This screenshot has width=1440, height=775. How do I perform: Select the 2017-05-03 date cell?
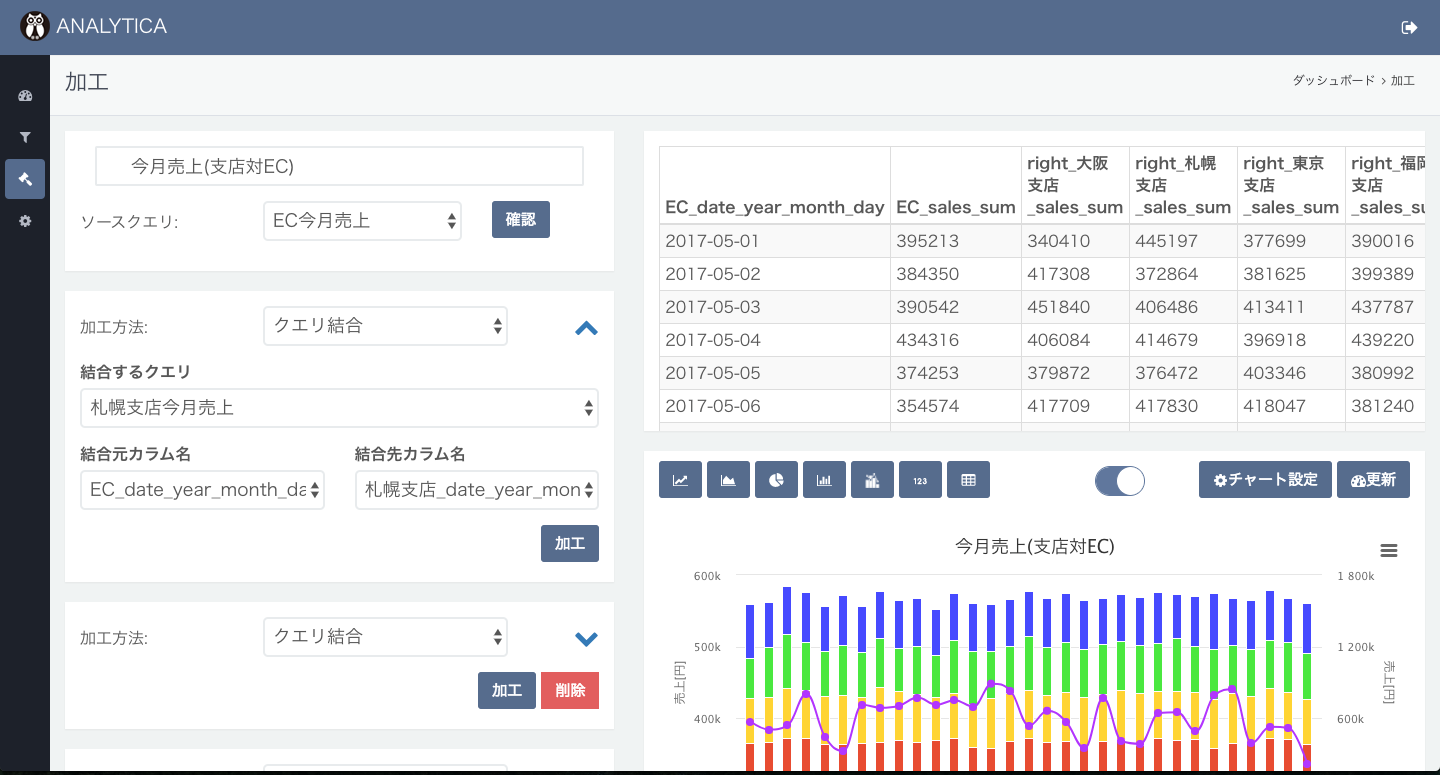(775, 307)
